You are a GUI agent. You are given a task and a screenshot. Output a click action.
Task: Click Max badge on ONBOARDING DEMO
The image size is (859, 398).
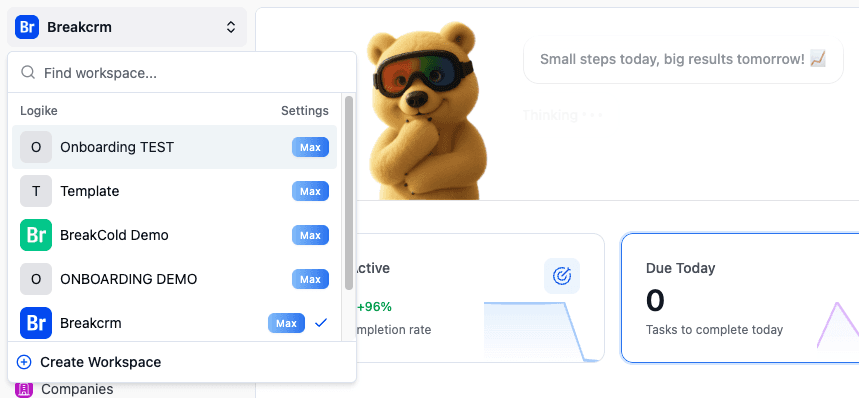[x=310, y=279]
